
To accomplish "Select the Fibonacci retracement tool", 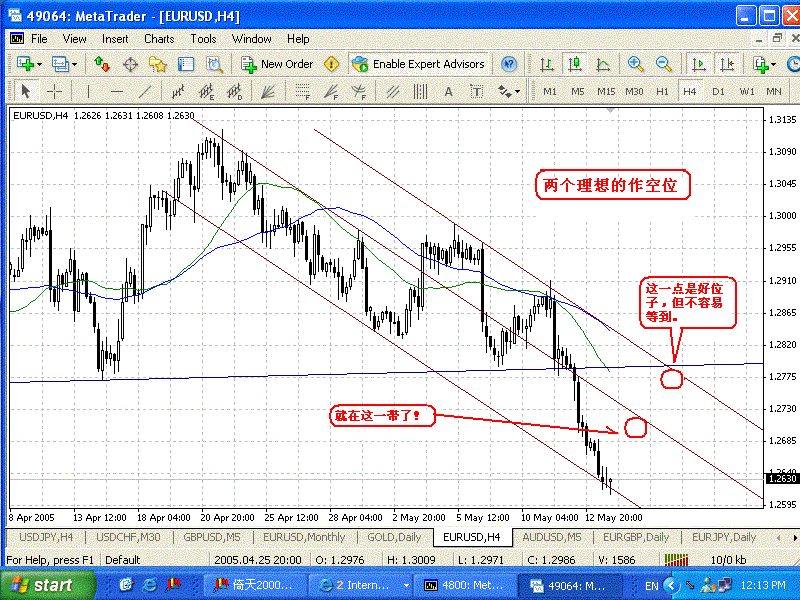I will tap(303, 92).
